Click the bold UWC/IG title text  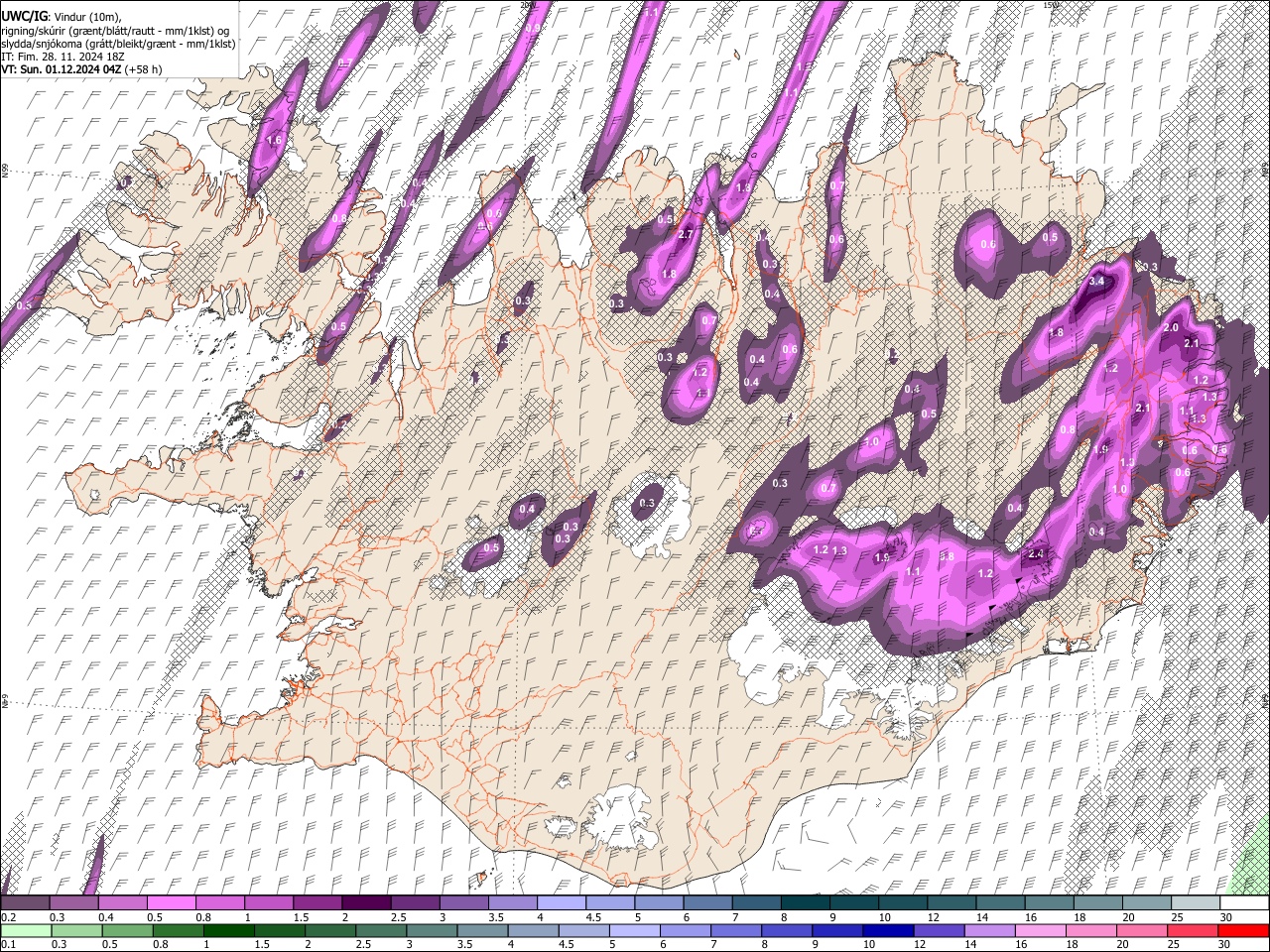click(24, 17)
